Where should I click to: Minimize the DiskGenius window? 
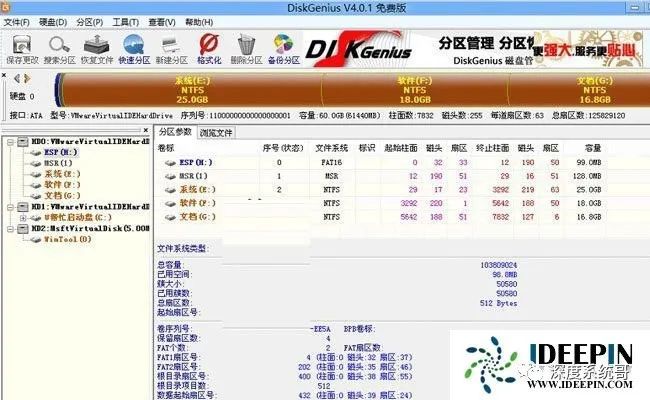pyautogui.click(x=635, y=7)
